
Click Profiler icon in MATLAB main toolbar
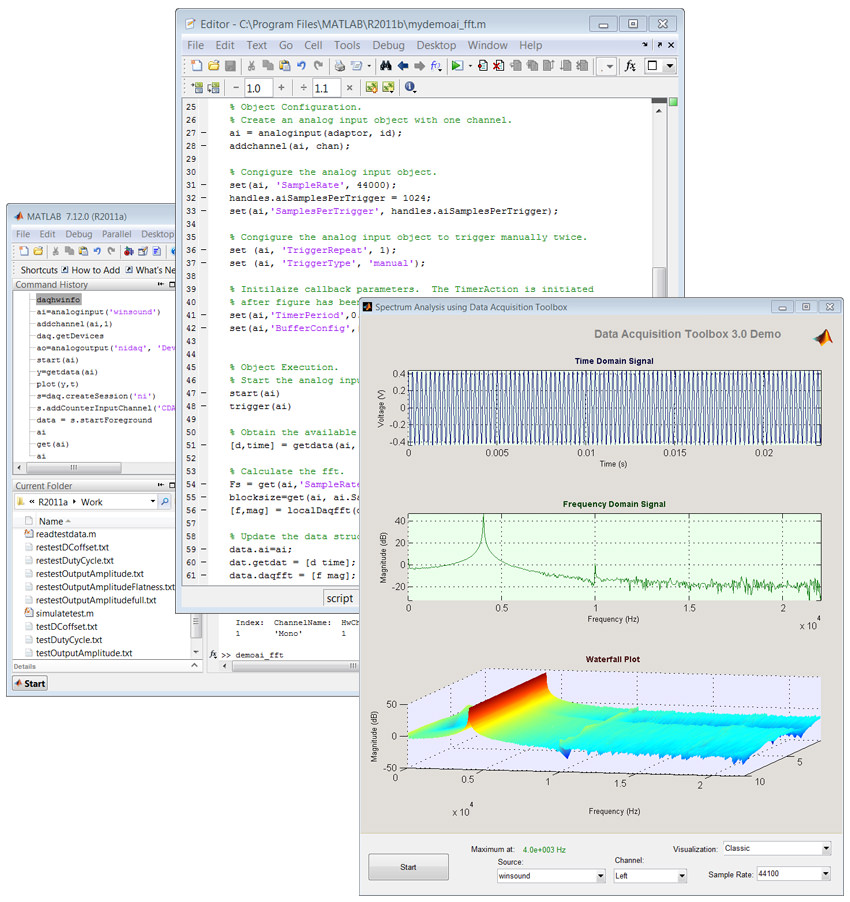click(x=156, y=251)
